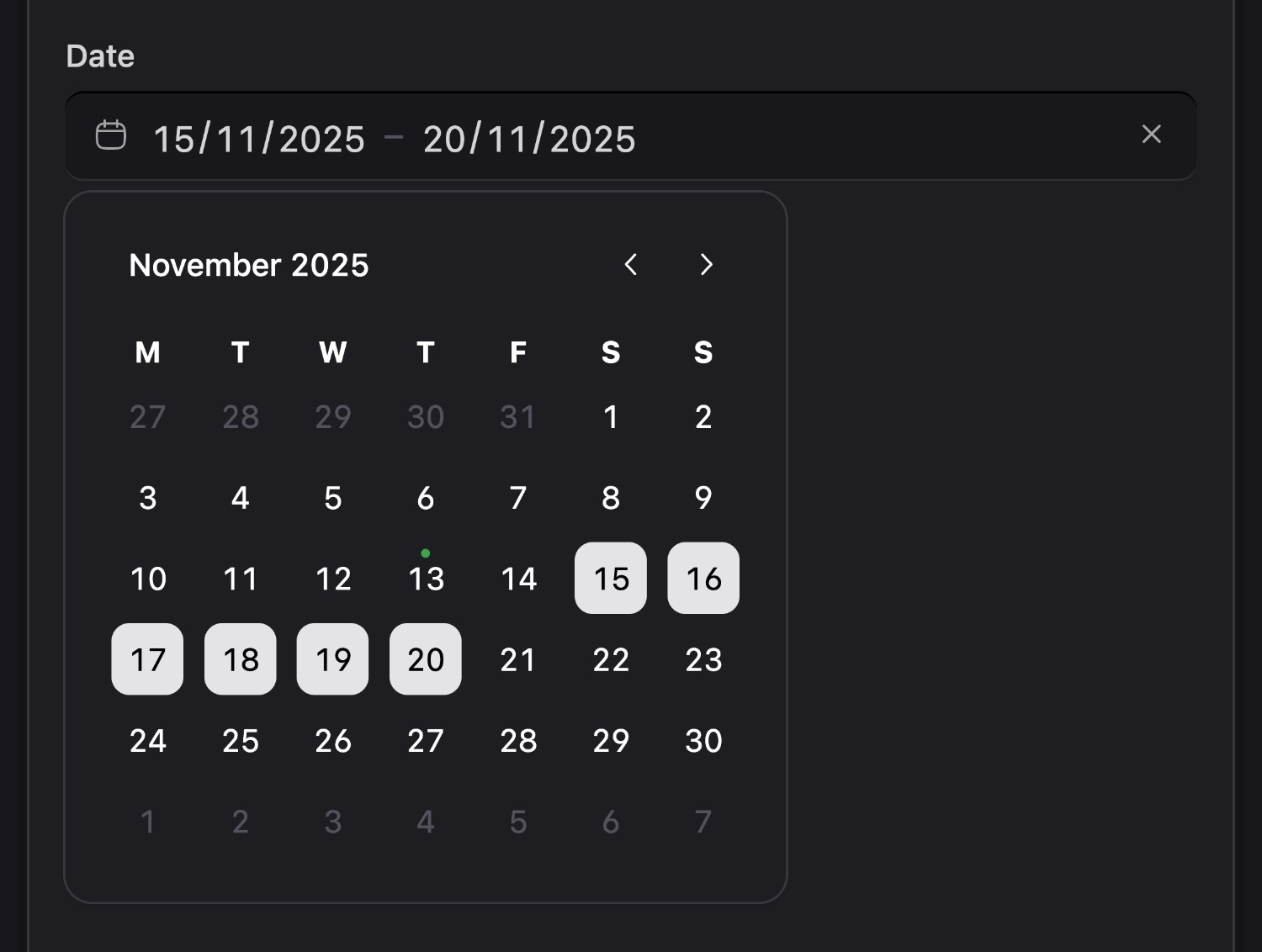Choose November 24 in the last full week
The height and width of the screenshot is (952, 1262).
[147, 740]
